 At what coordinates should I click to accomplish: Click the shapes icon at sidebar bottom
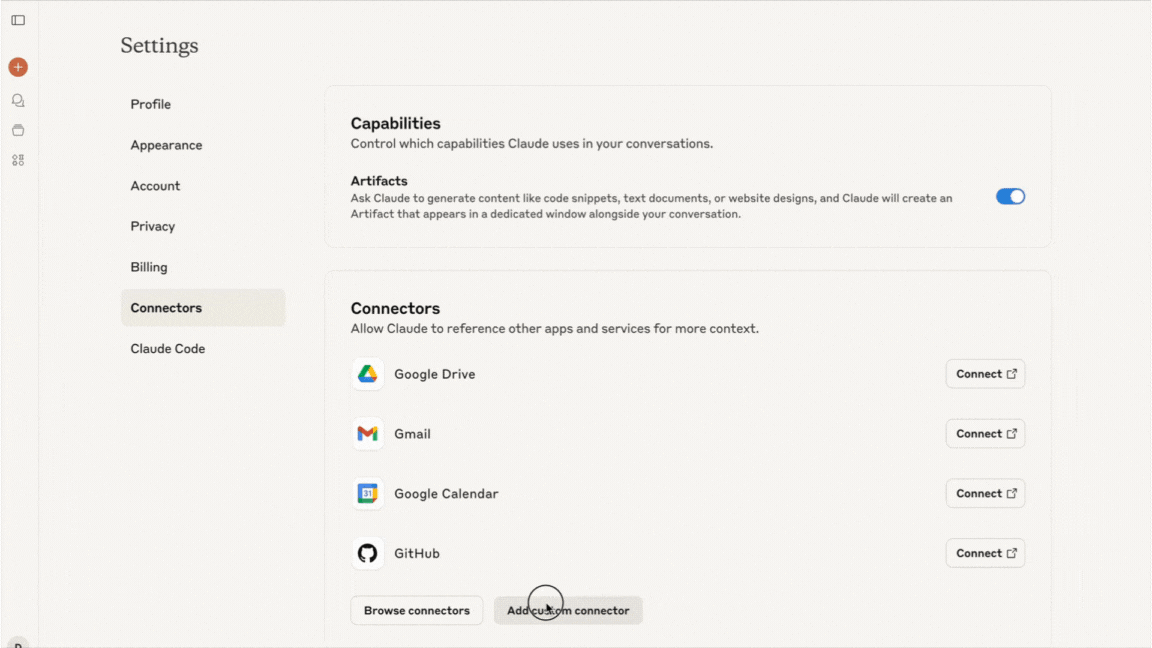click(x=17, y=160)
